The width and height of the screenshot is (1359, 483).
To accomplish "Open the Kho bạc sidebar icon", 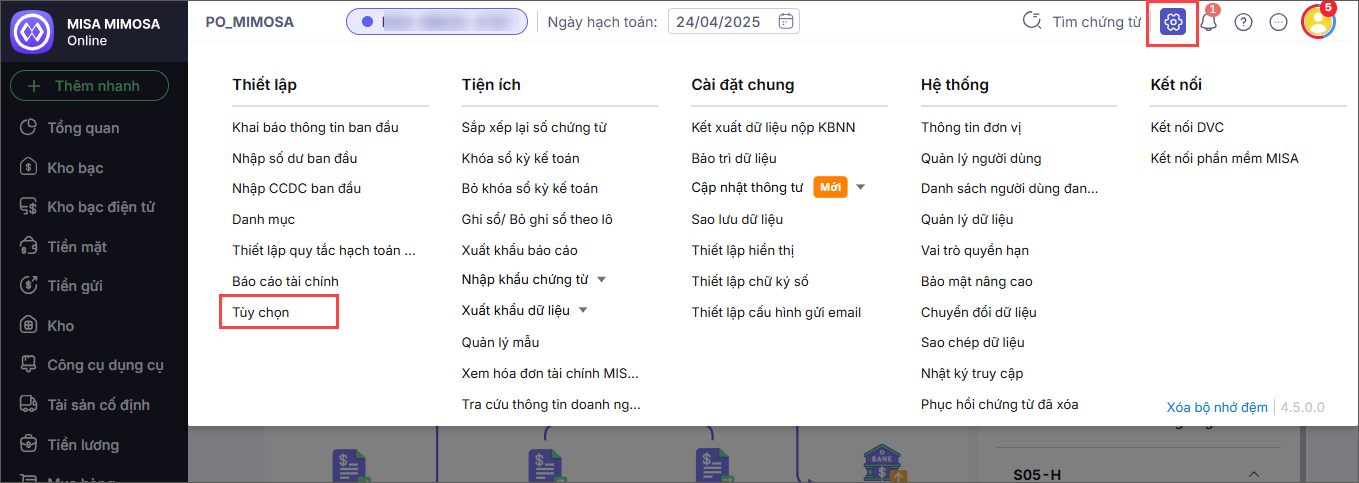I will coord(28,167).
